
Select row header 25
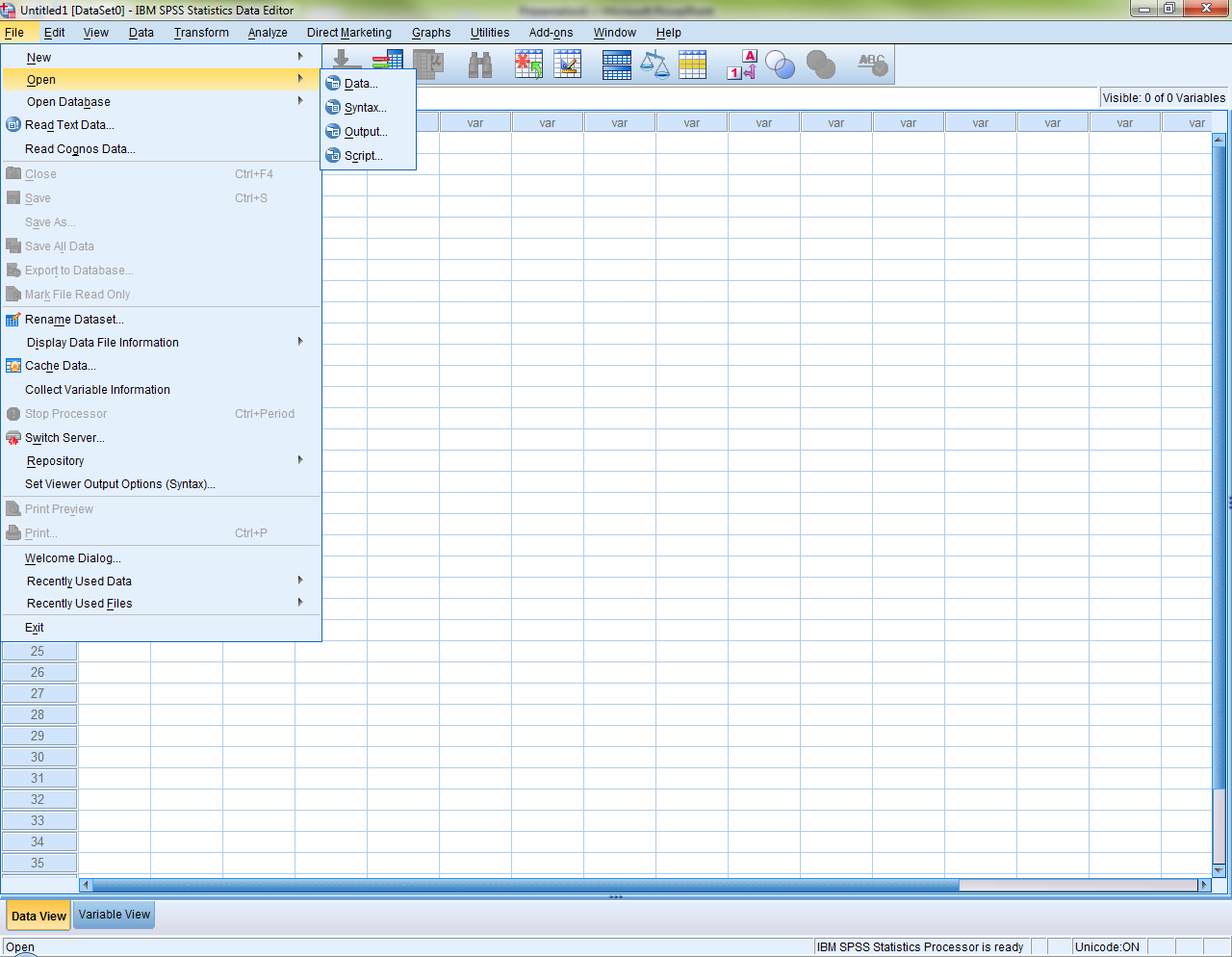pos(38,651)
